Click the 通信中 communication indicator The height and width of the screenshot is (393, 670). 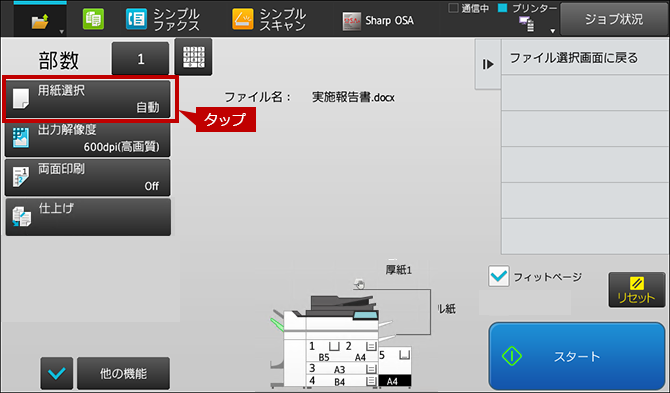pyautogui.click(x=469, y=8)
